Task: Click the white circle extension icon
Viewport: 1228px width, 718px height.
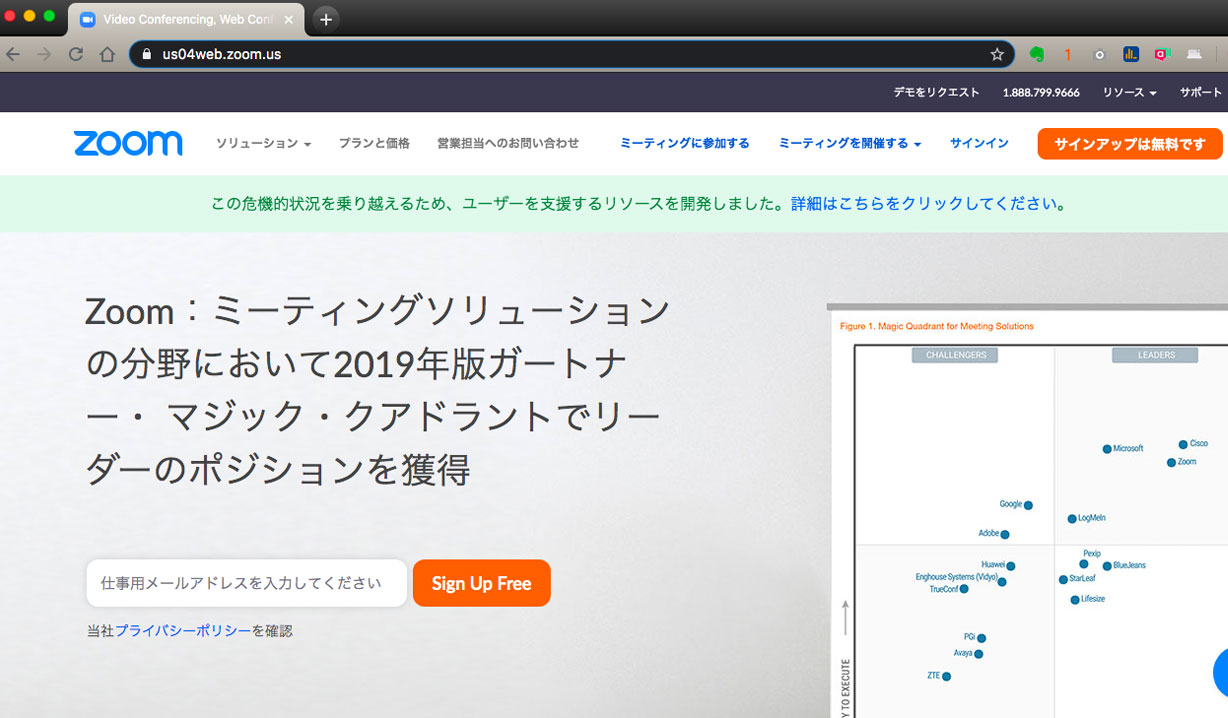Action: coord(1100,55)
